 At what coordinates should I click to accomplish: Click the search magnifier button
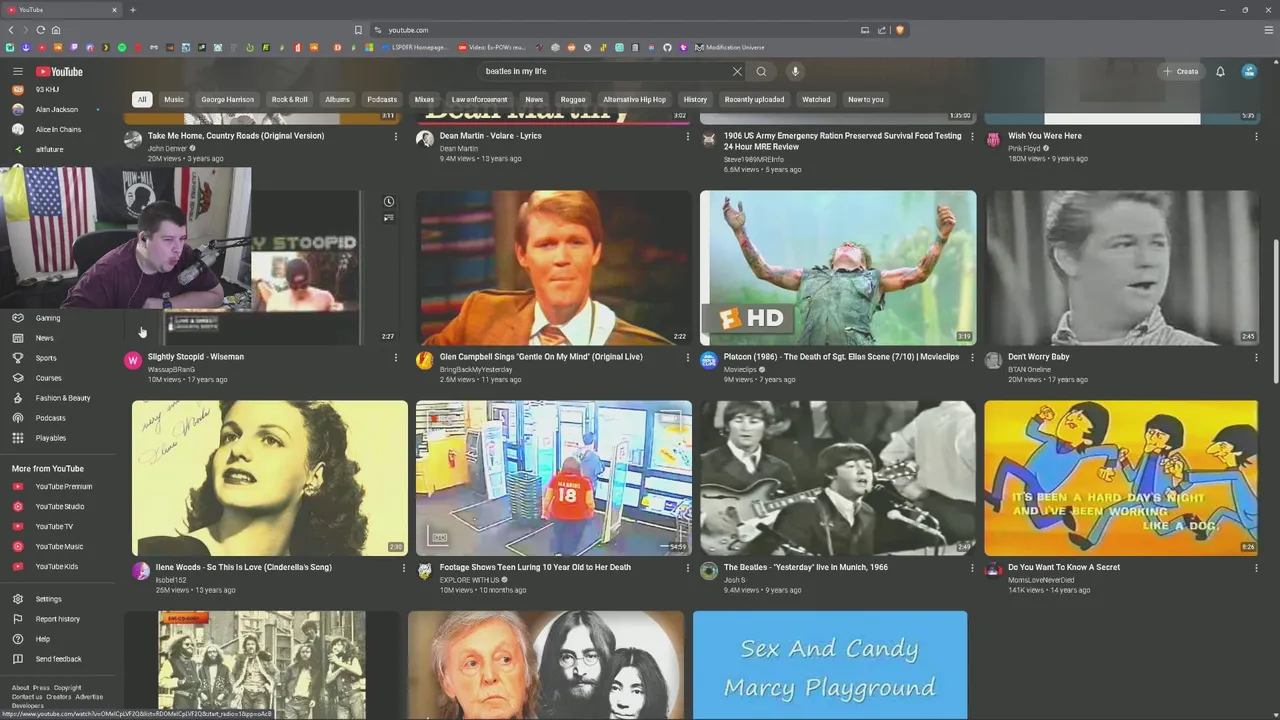click(761, 71)
